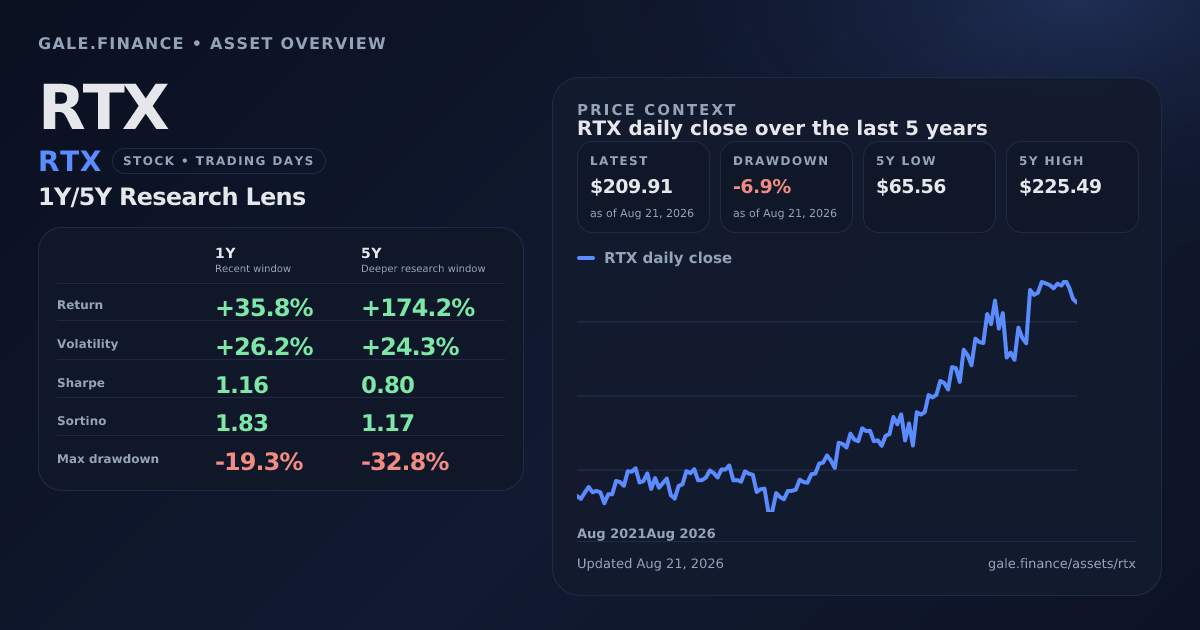1200x630 pixels.
Task: Click the DRAWDOWN -6.9% card
Action: point(786,187)
